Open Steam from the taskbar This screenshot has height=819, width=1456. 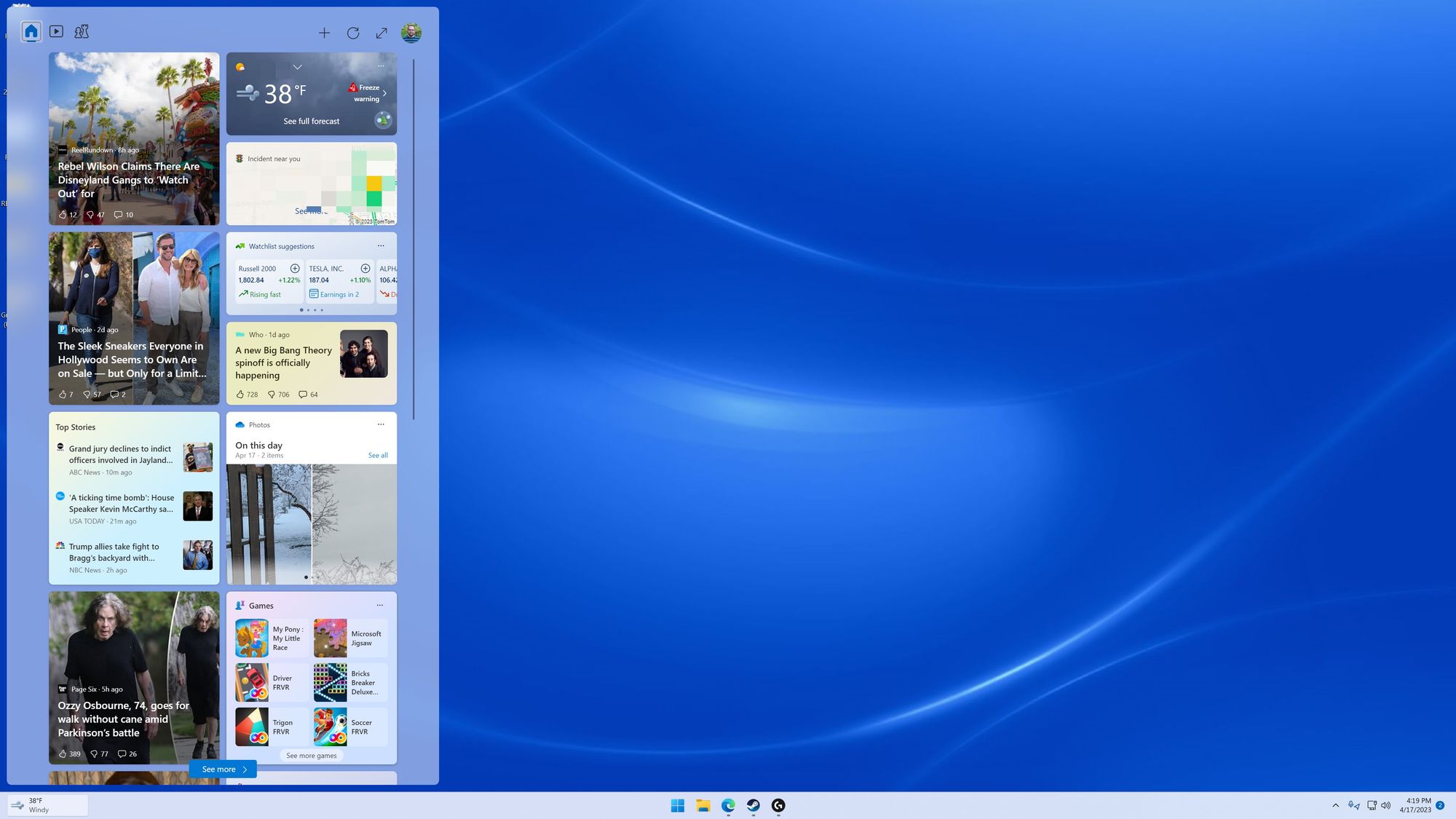click(753, 805)
